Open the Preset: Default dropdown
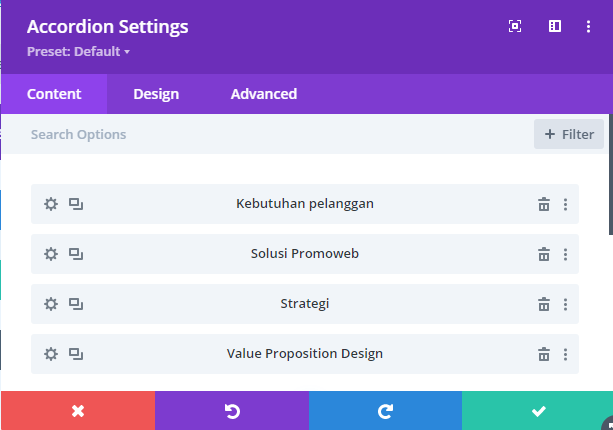This screenshot has width=613, height=430. [78, 52]
